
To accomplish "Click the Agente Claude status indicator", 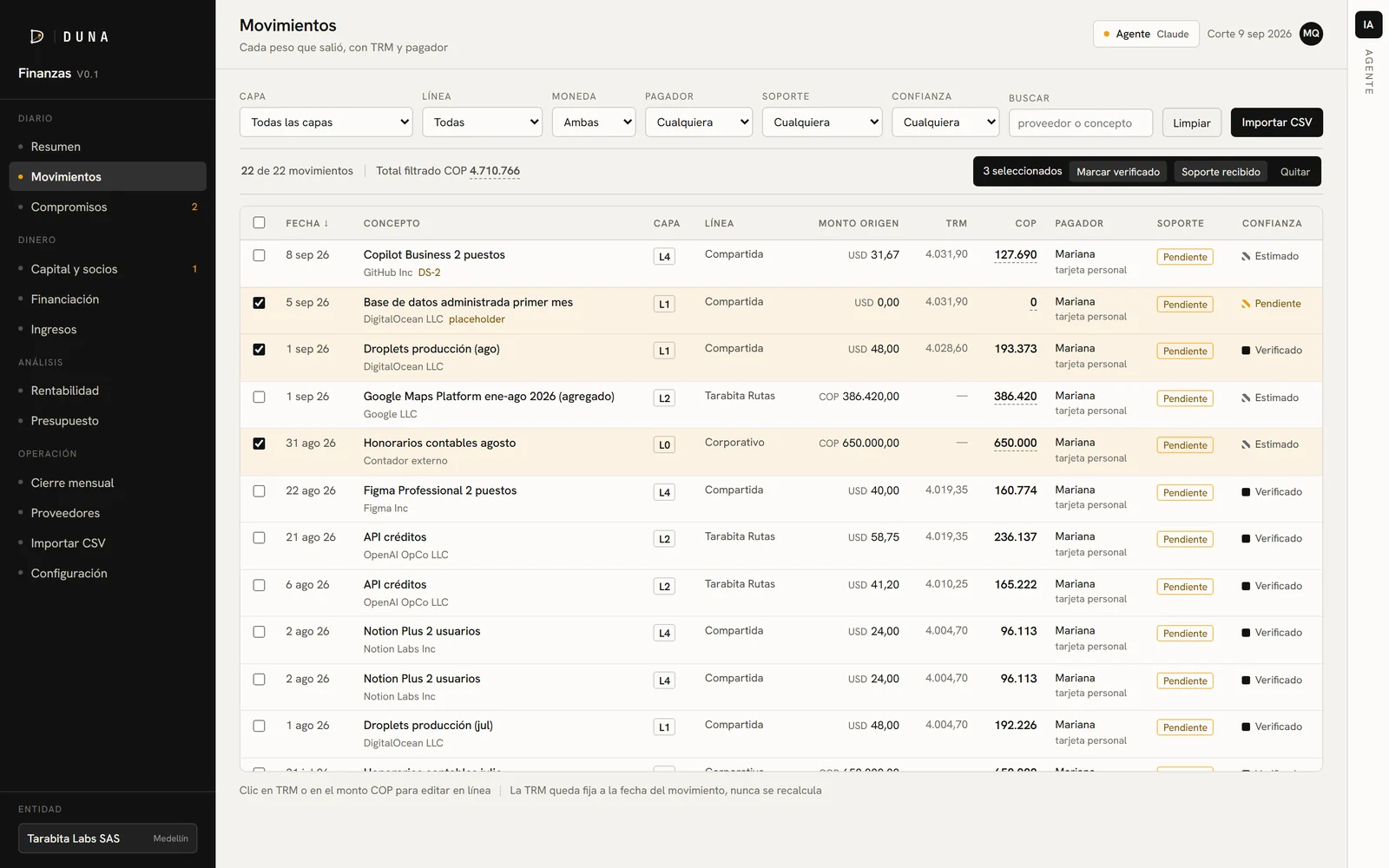I will click(1146, 34).
